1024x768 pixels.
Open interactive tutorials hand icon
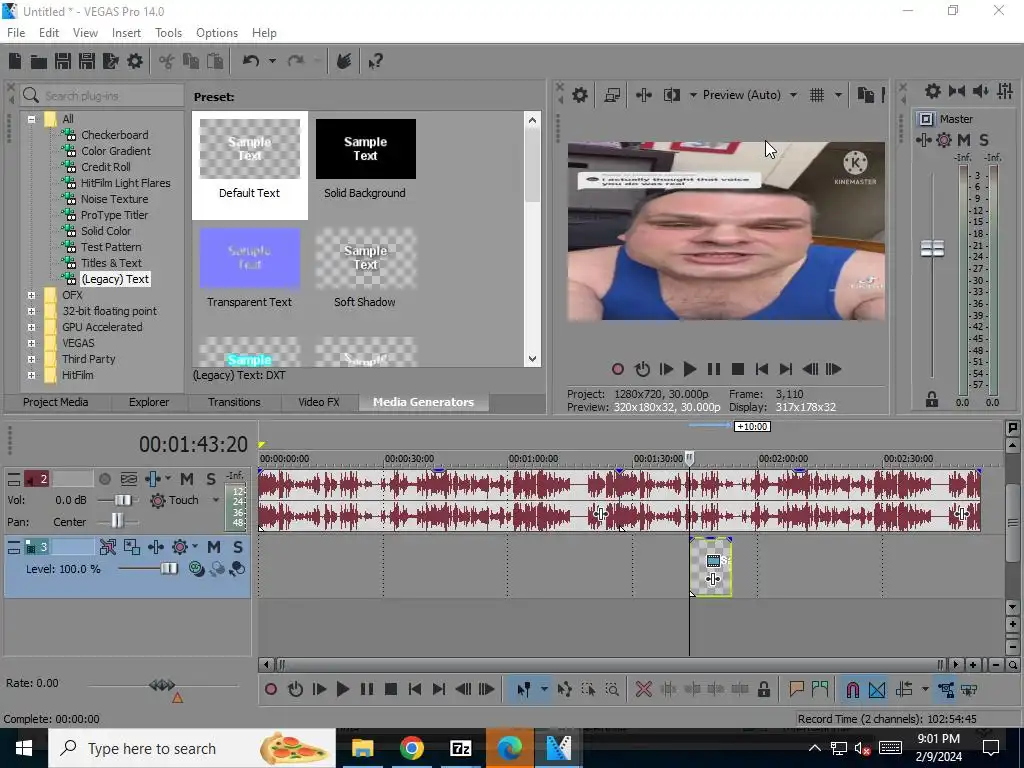(344, 61)
